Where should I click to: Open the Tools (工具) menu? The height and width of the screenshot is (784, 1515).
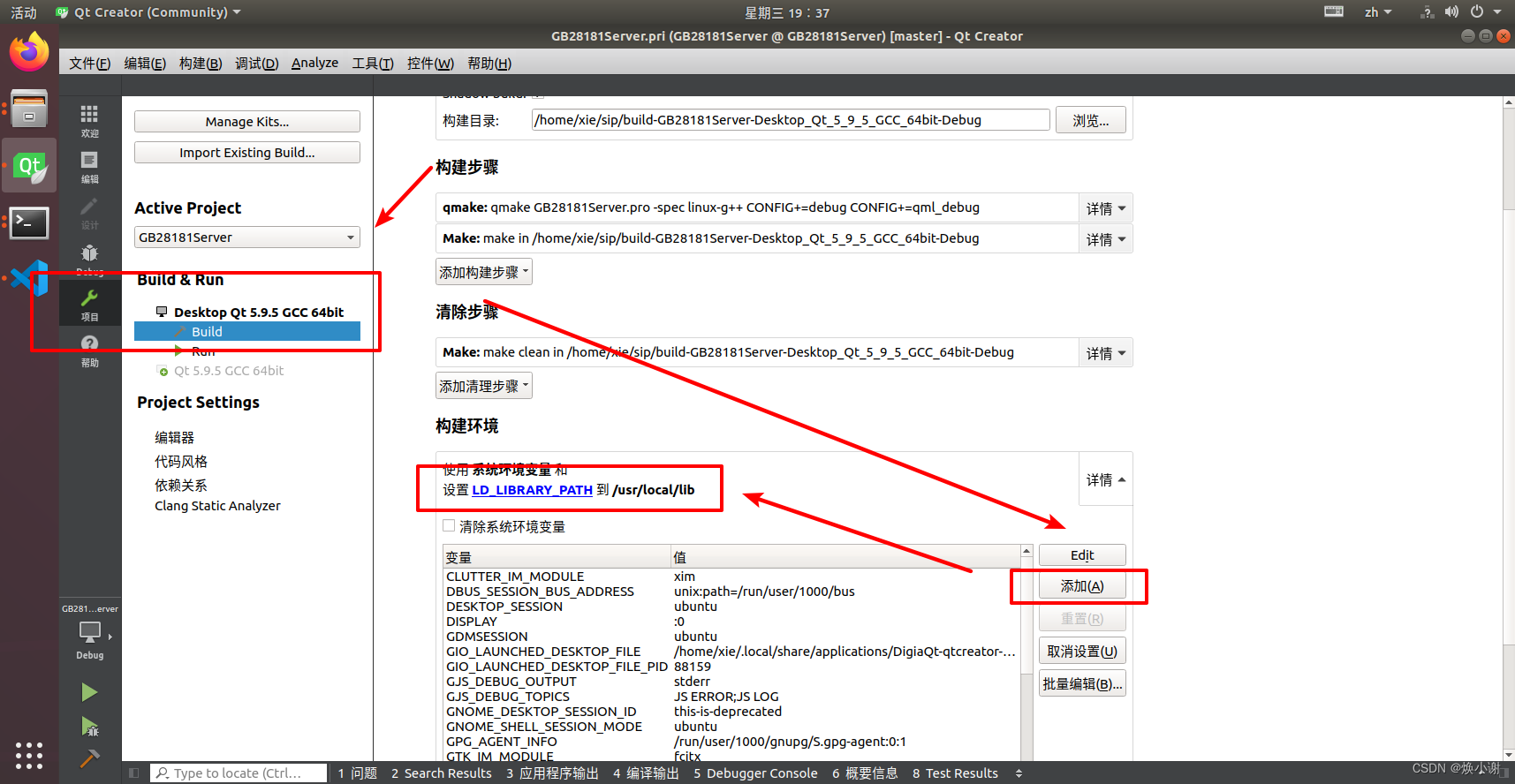(373, 63)
